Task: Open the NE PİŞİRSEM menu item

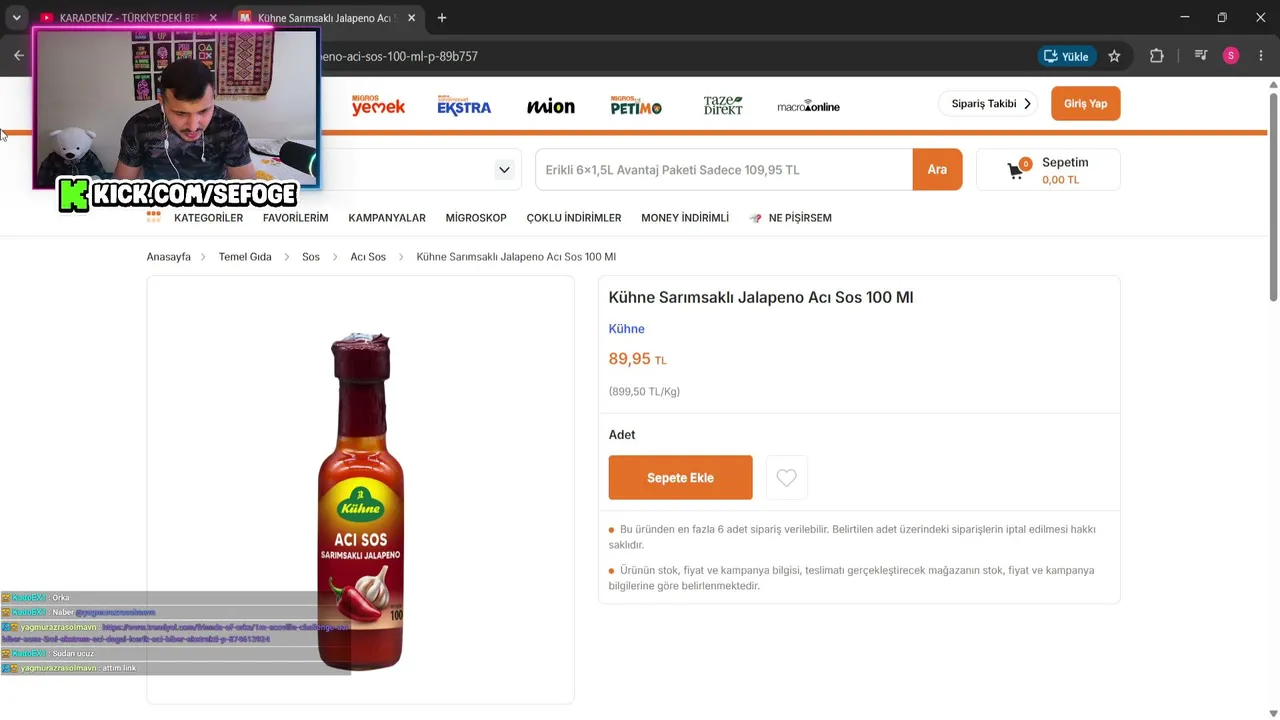Action: pos(791,218)
